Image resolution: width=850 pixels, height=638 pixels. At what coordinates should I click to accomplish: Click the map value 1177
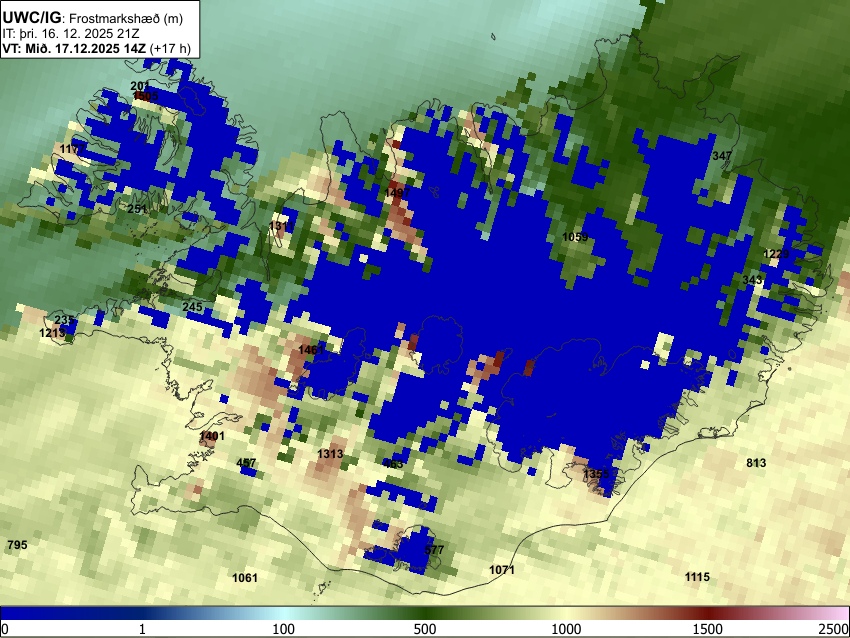tap(72, 149)
